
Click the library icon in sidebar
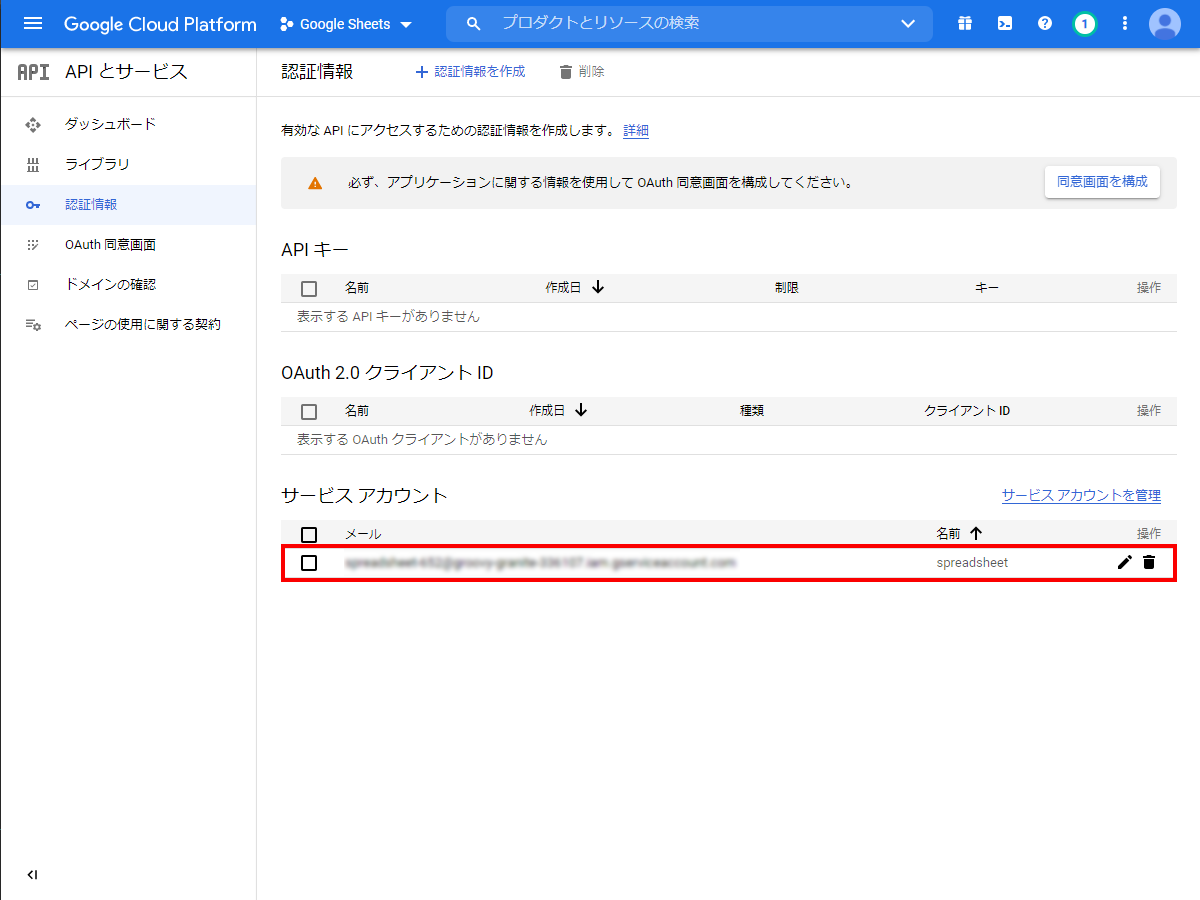33,165
